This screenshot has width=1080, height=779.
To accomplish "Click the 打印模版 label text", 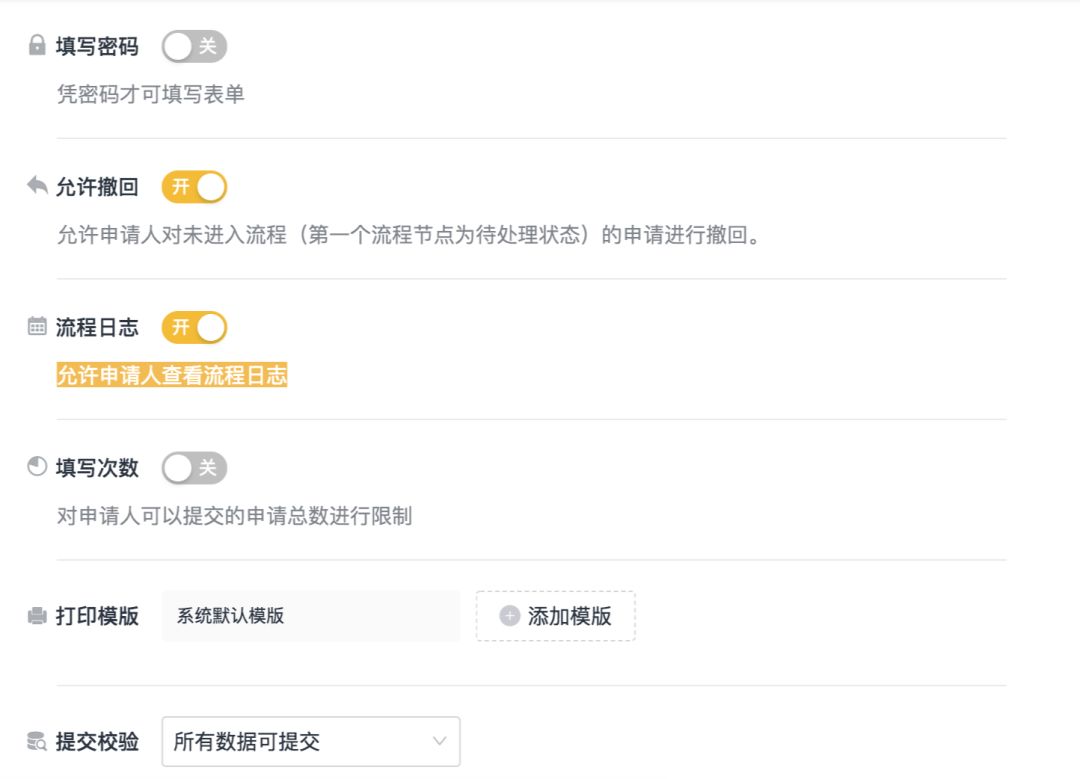I will [97, 616].
